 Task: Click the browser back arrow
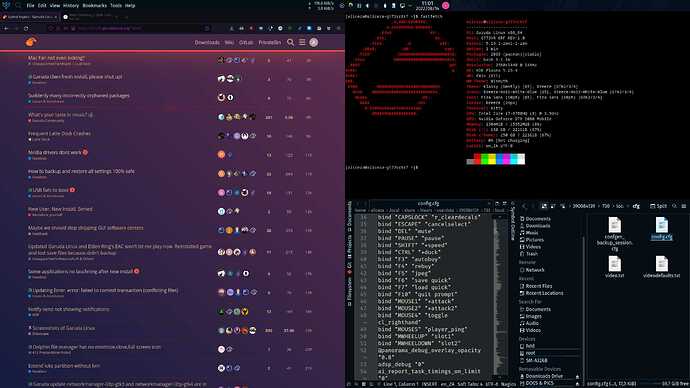6,28
